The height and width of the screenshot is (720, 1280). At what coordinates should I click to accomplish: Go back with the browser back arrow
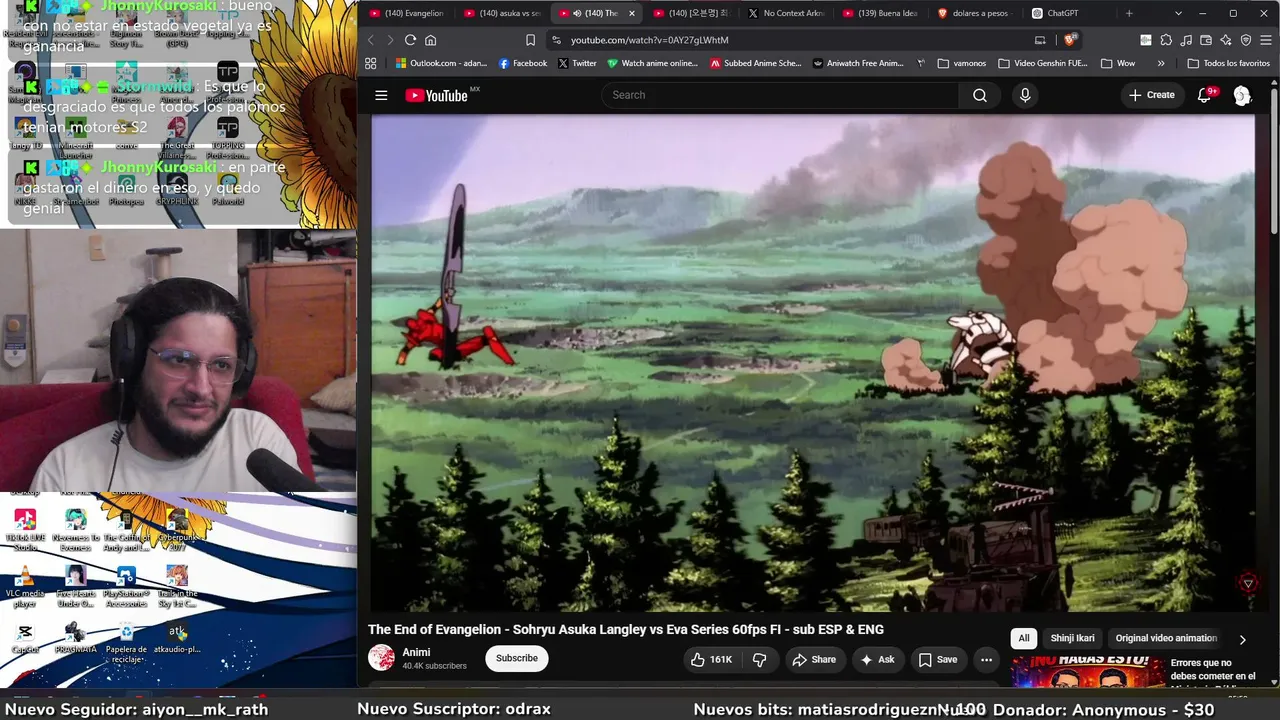point(370,40)
